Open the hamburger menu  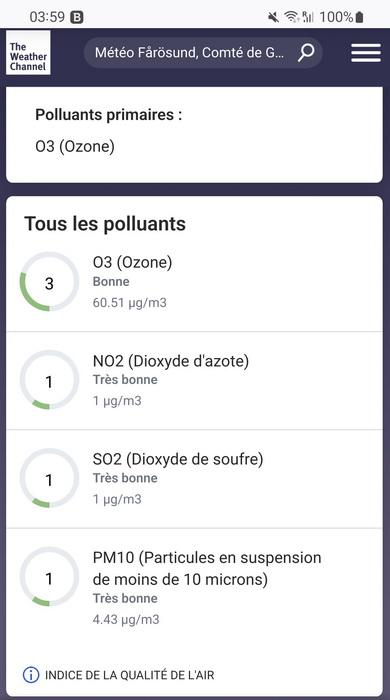point(366,53)
